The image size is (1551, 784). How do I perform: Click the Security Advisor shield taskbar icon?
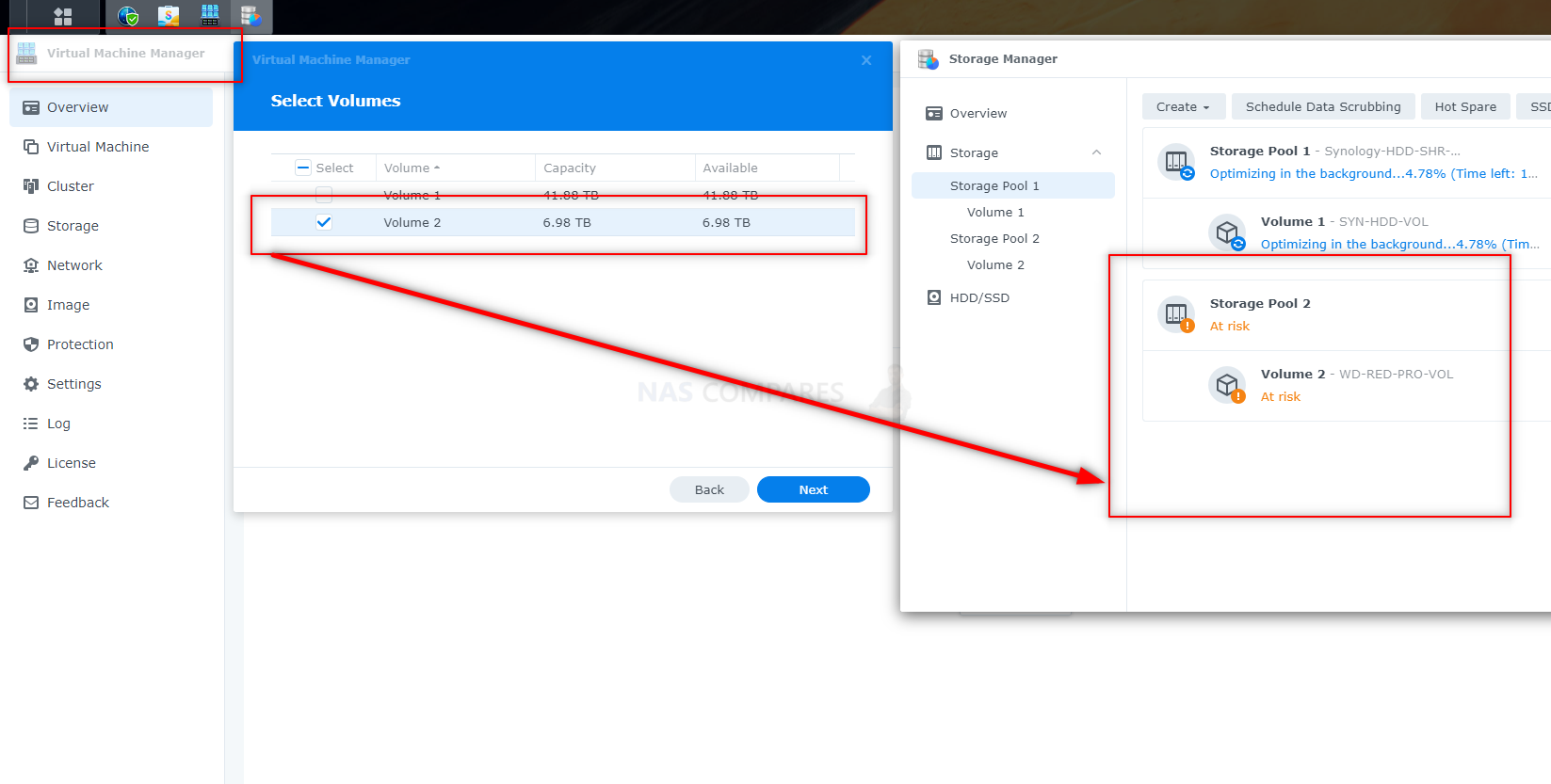pos(128,16)
